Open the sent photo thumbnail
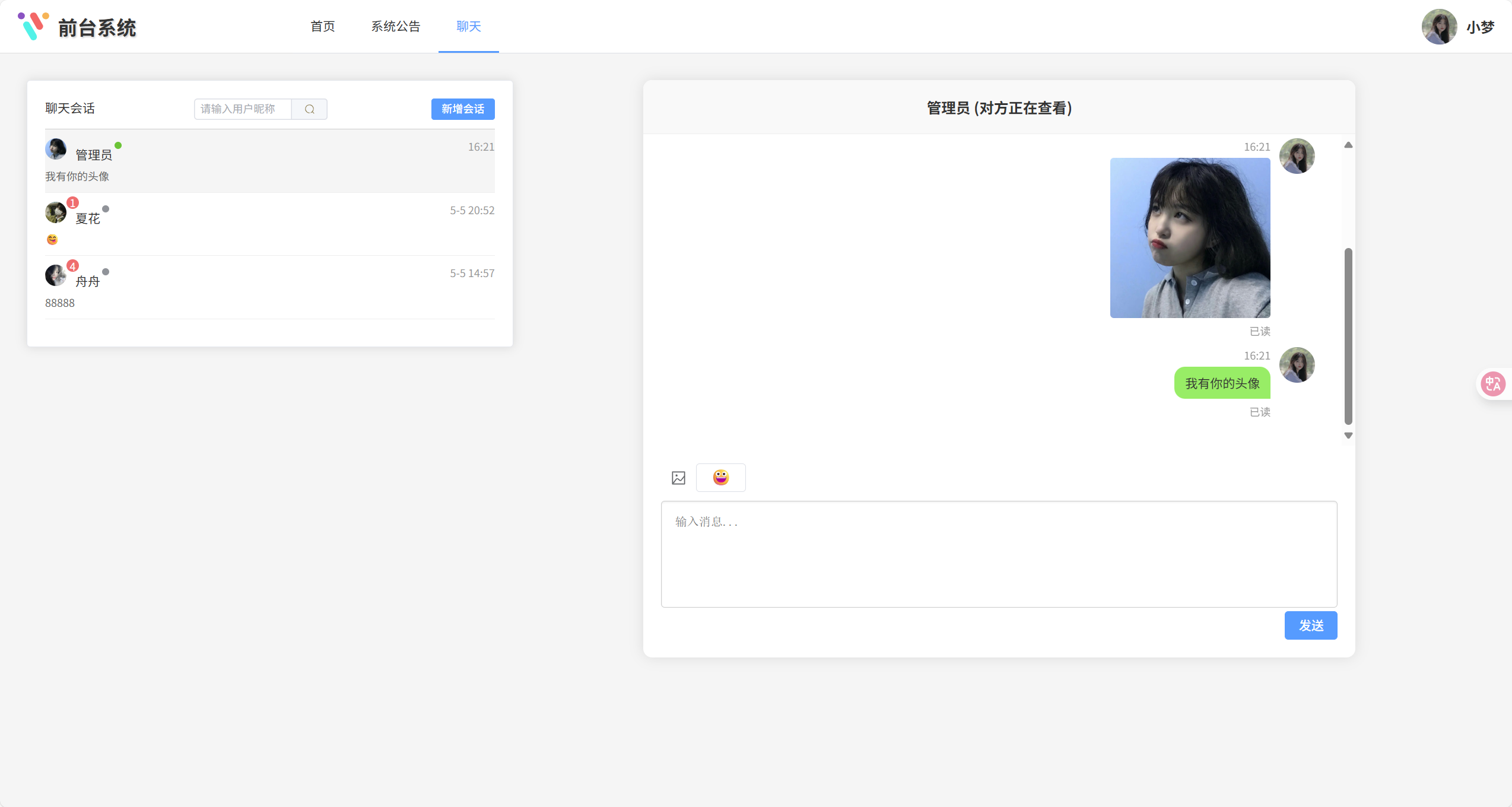 click(1190, 238)
